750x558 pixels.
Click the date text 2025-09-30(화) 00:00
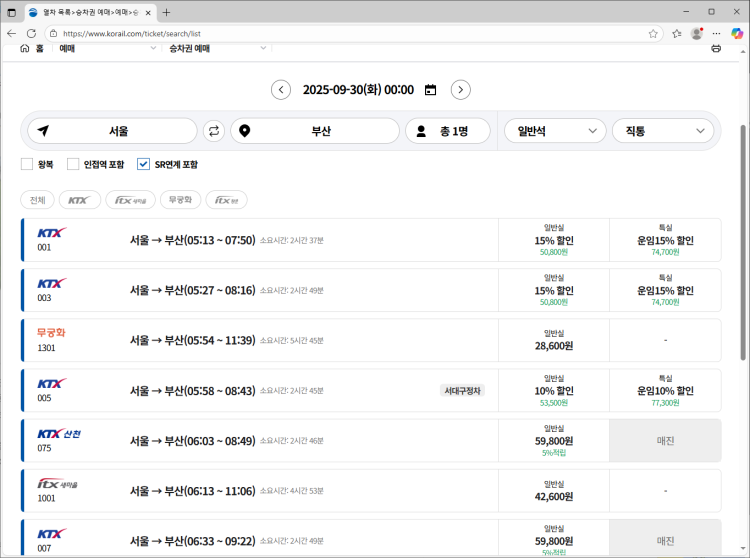(358, 90)
